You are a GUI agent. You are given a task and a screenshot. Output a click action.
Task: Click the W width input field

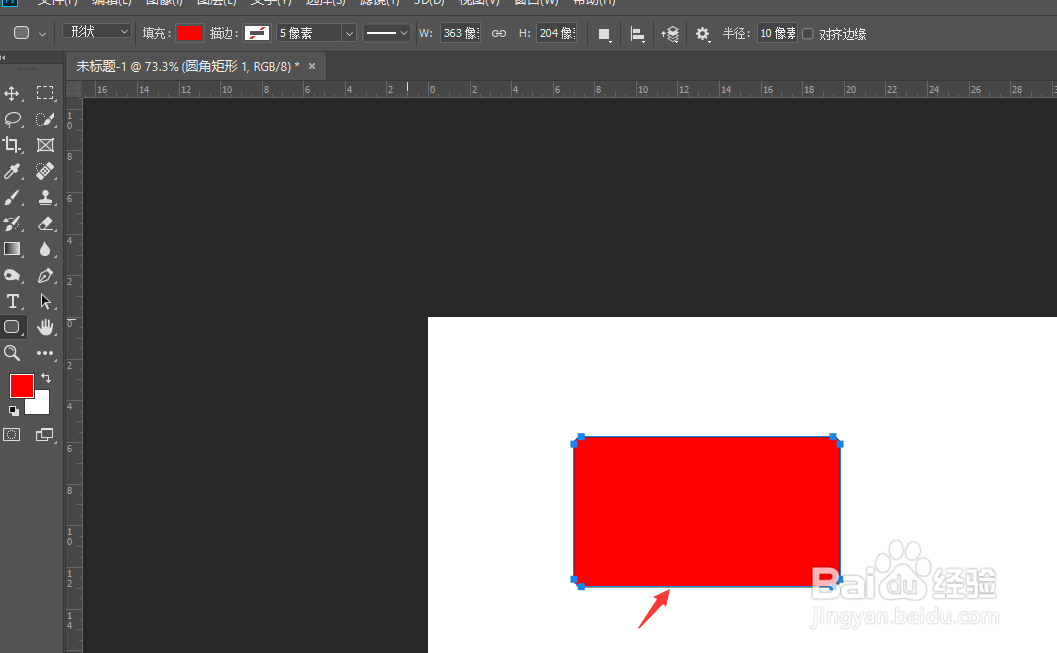(x=460, y=33)
